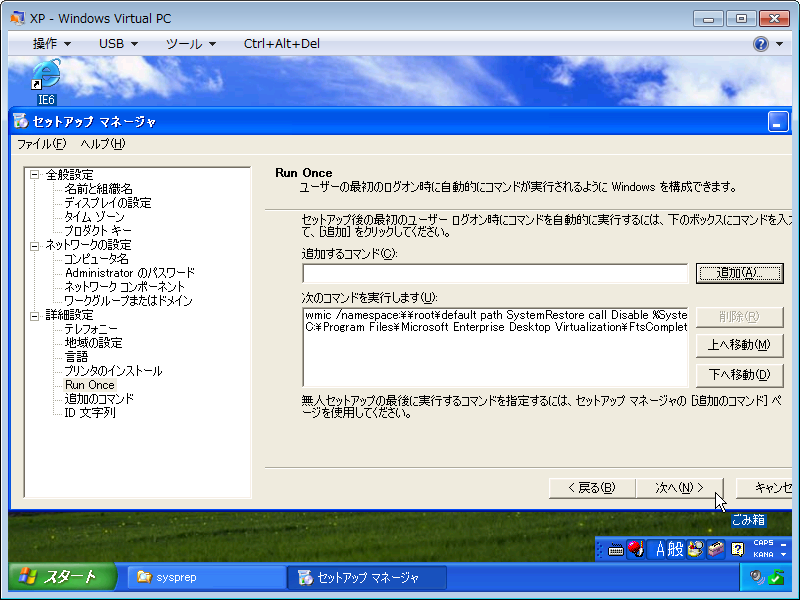Click the keyboard icon on language bar
The image size is (800, 600).
tap(616, 550)
